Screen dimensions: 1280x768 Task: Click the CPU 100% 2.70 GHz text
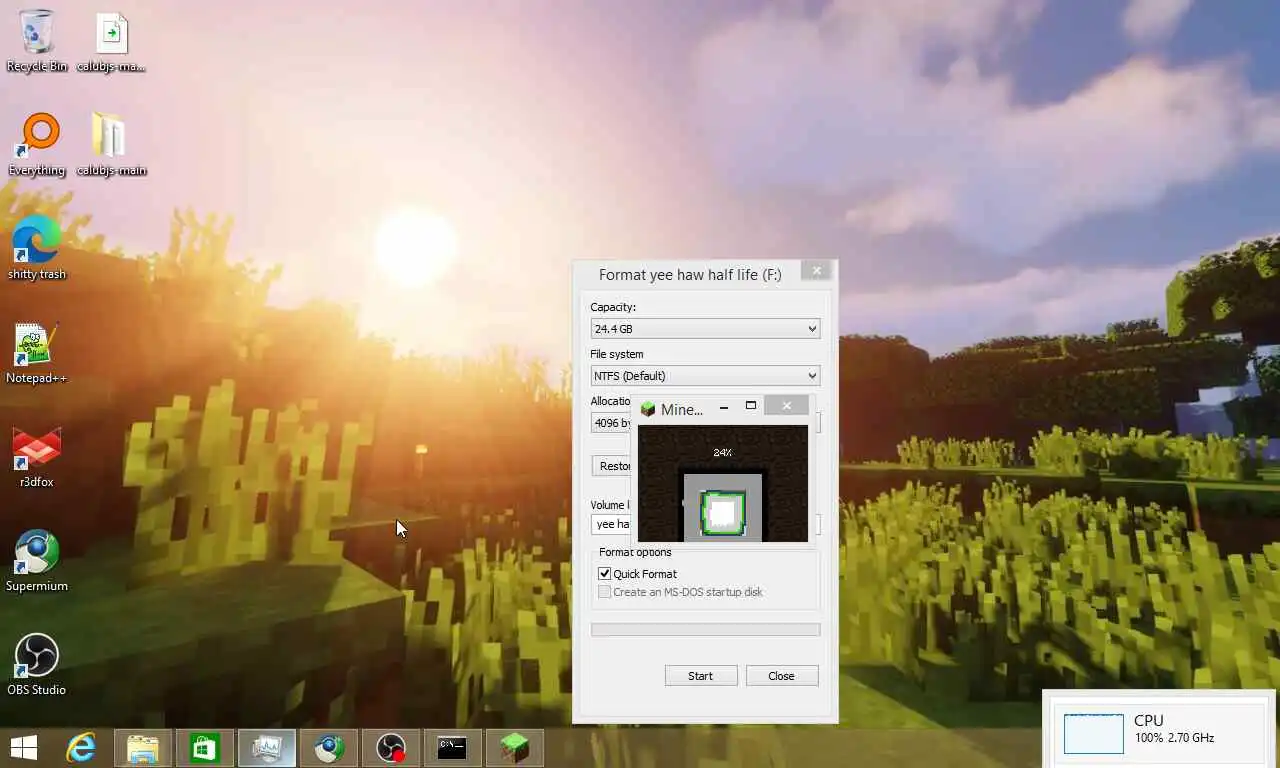click(x=1174, y=729)
